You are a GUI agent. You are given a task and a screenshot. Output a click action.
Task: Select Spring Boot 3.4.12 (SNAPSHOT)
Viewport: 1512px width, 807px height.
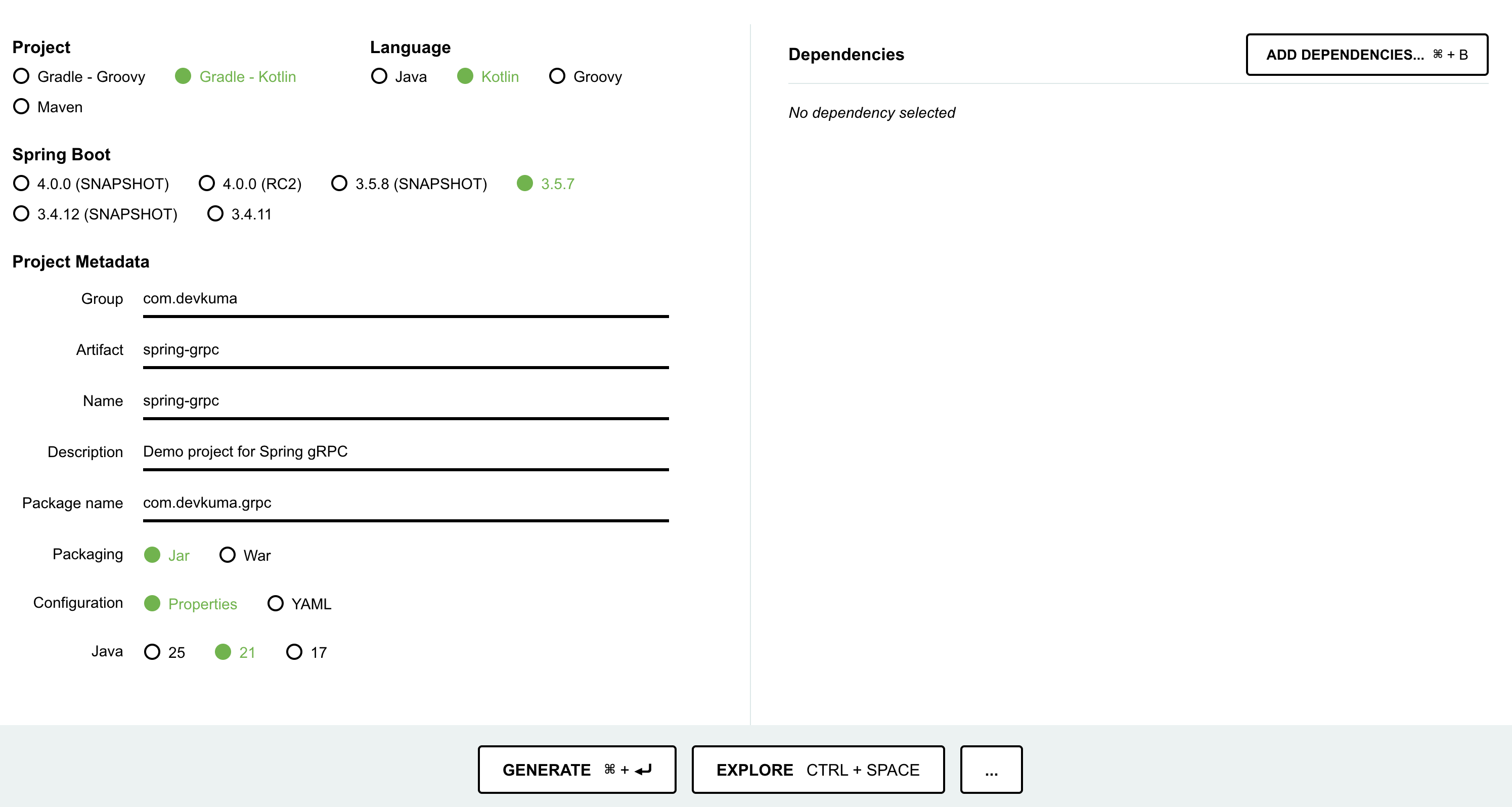22,214
